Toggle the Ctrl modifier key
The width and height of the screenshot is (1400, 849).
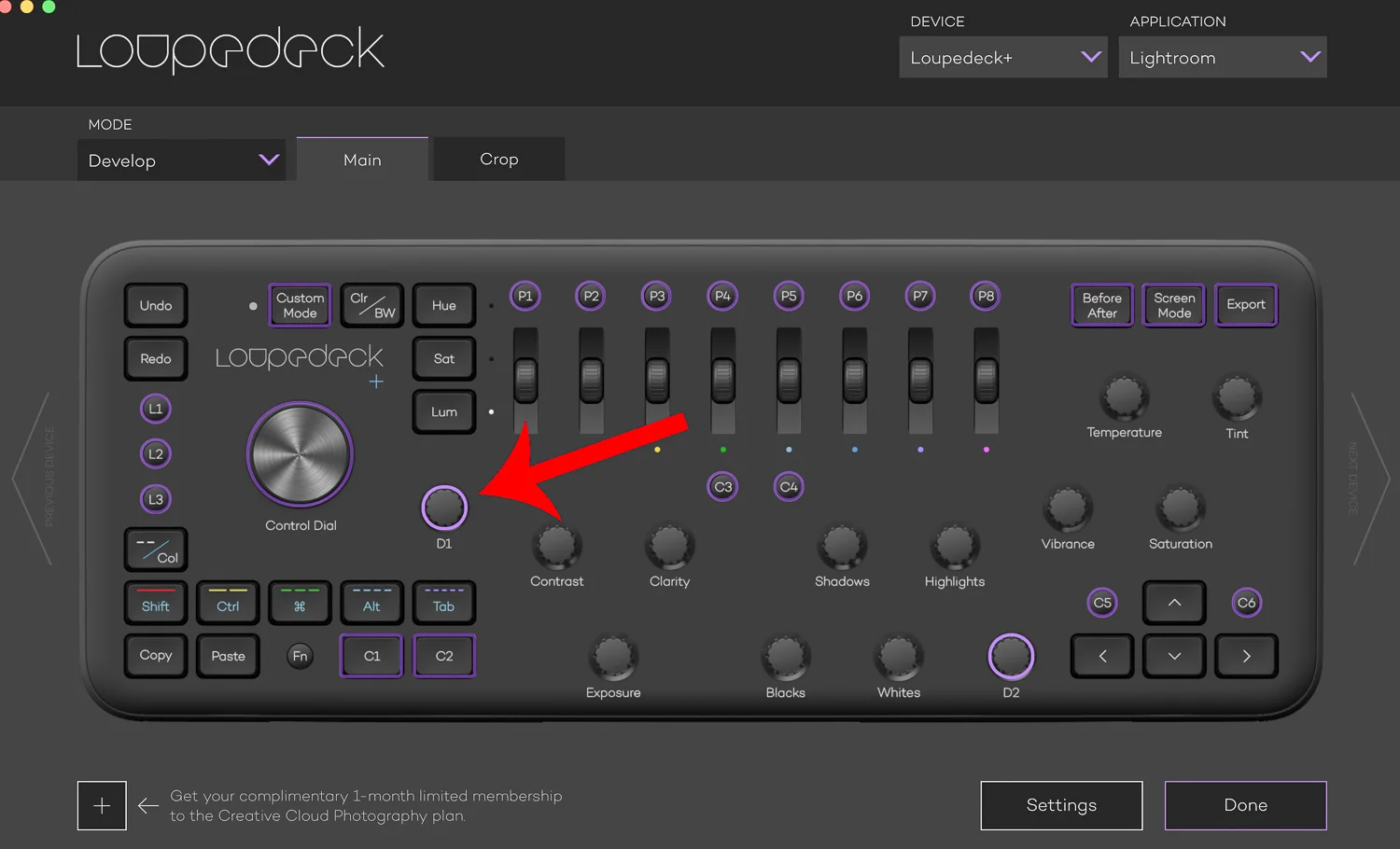[x=228, y=603]
